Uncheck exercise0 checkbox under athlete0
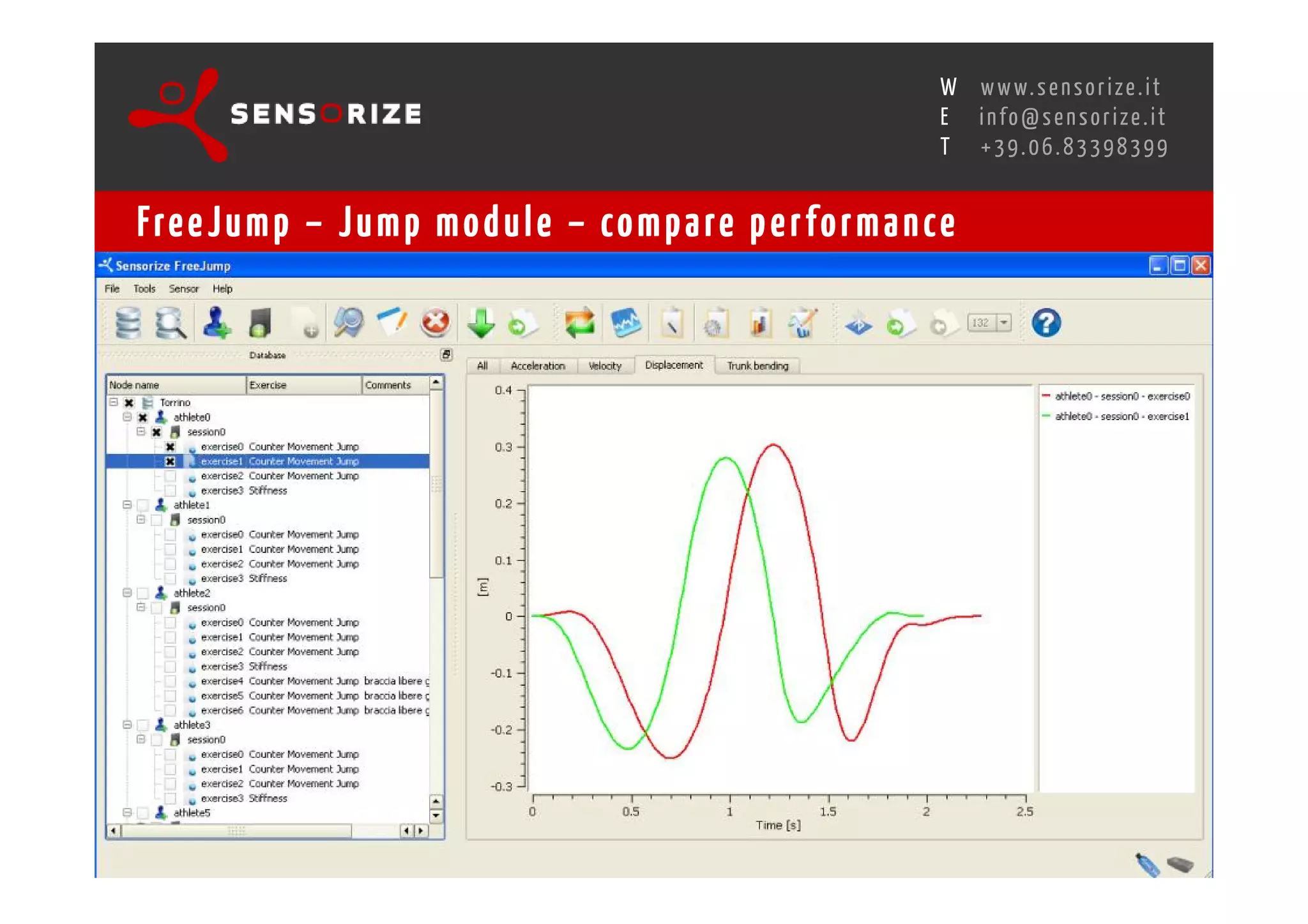 [170, 446]
